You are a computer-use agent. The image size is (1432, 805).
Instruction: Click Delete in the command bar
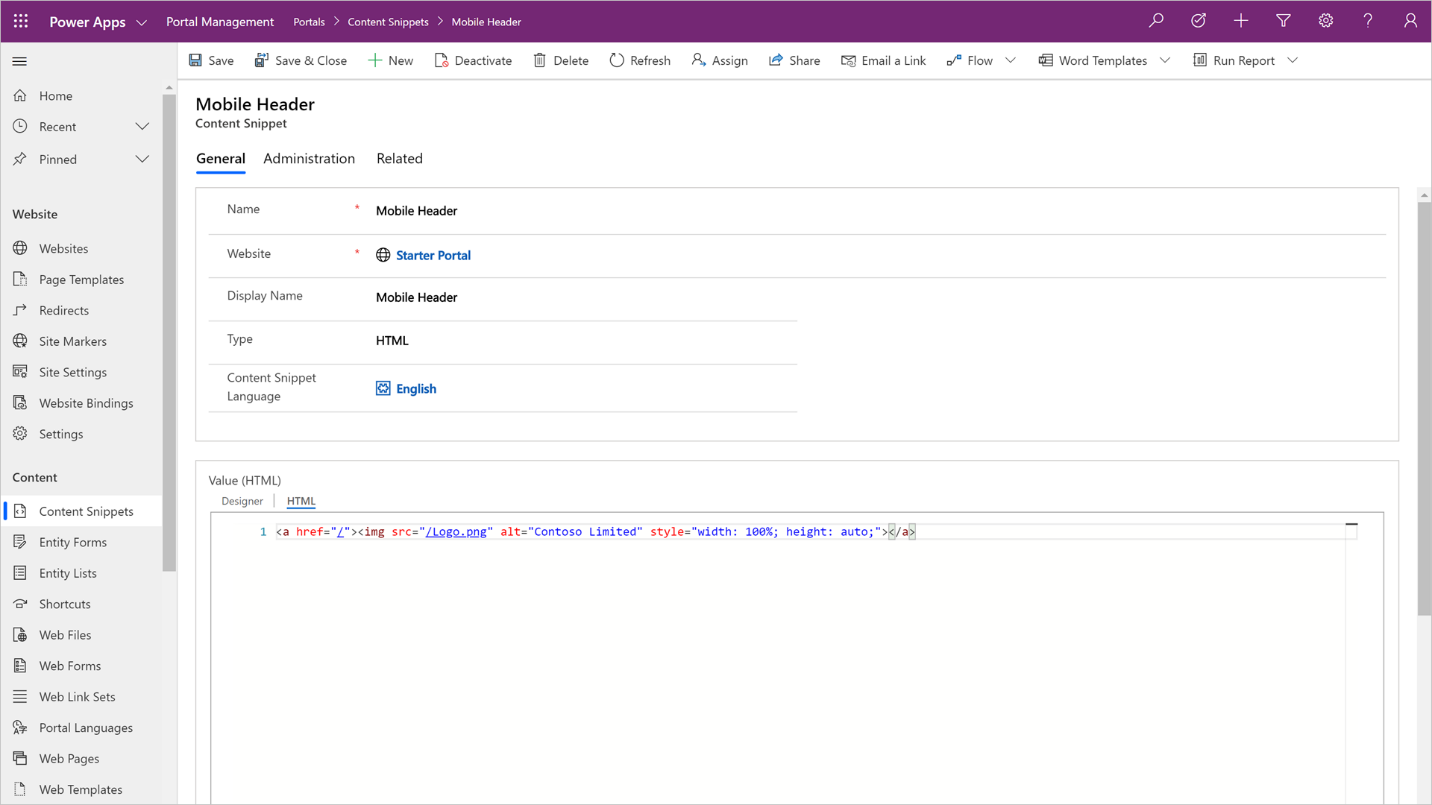pos(561,61)
